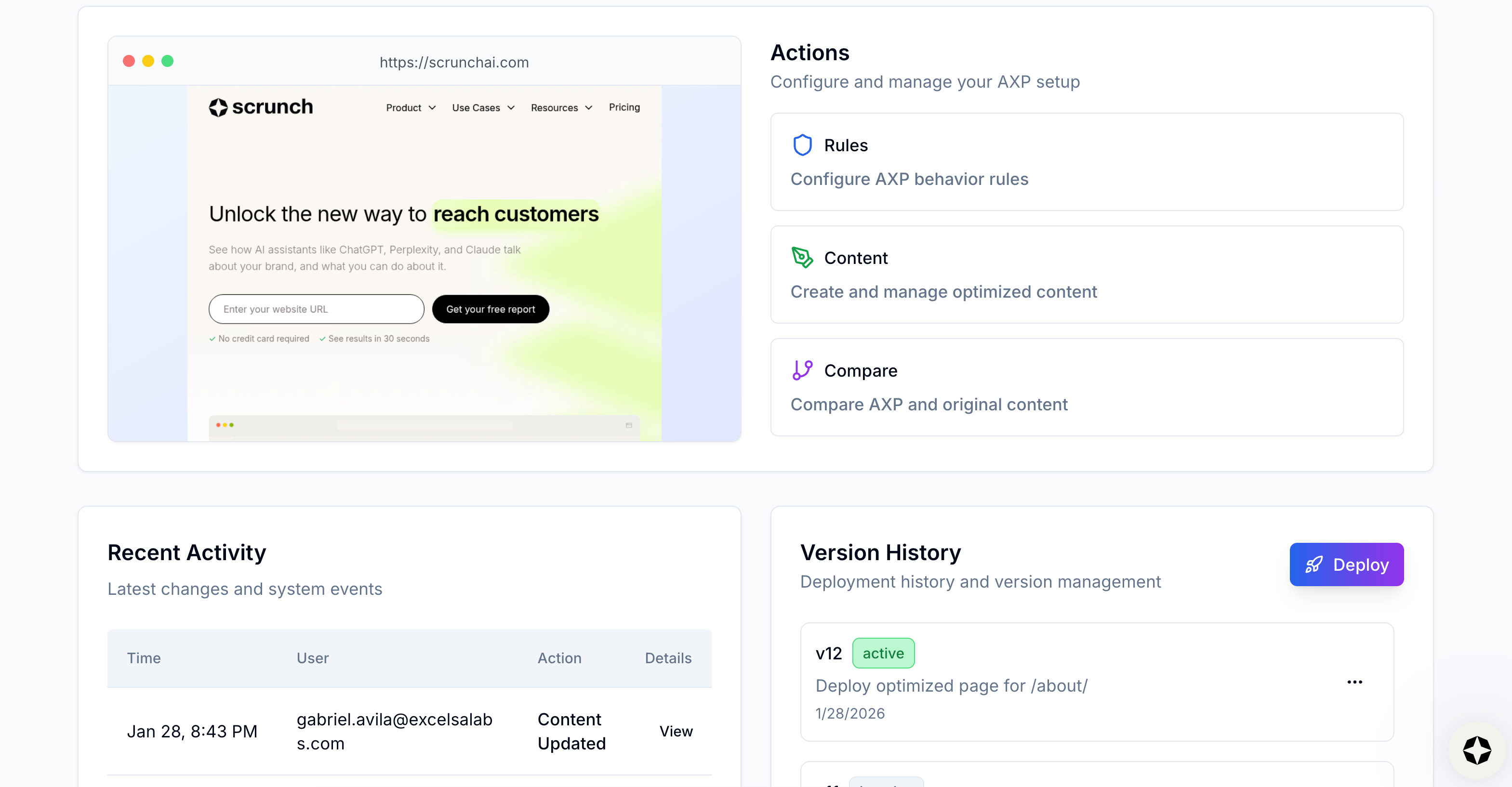Select the scrunchai.com URL bar text

point(454,62)
